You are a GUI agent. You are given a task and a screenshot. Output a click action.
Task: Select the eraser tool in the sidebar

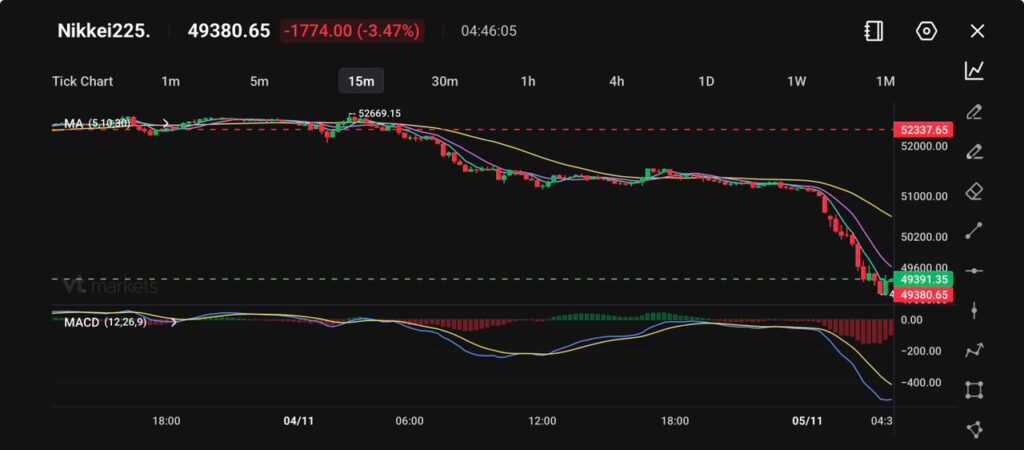click(974, 191)
